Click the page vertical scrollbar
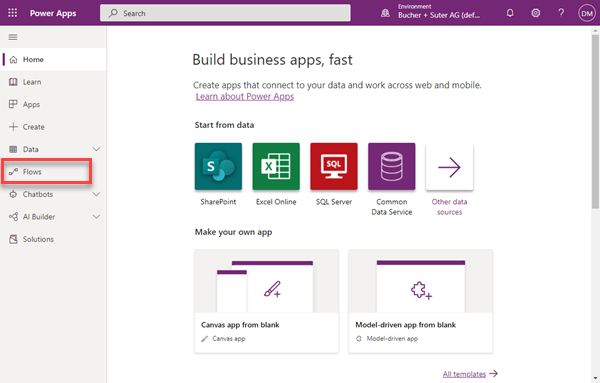 click(595, 122)
